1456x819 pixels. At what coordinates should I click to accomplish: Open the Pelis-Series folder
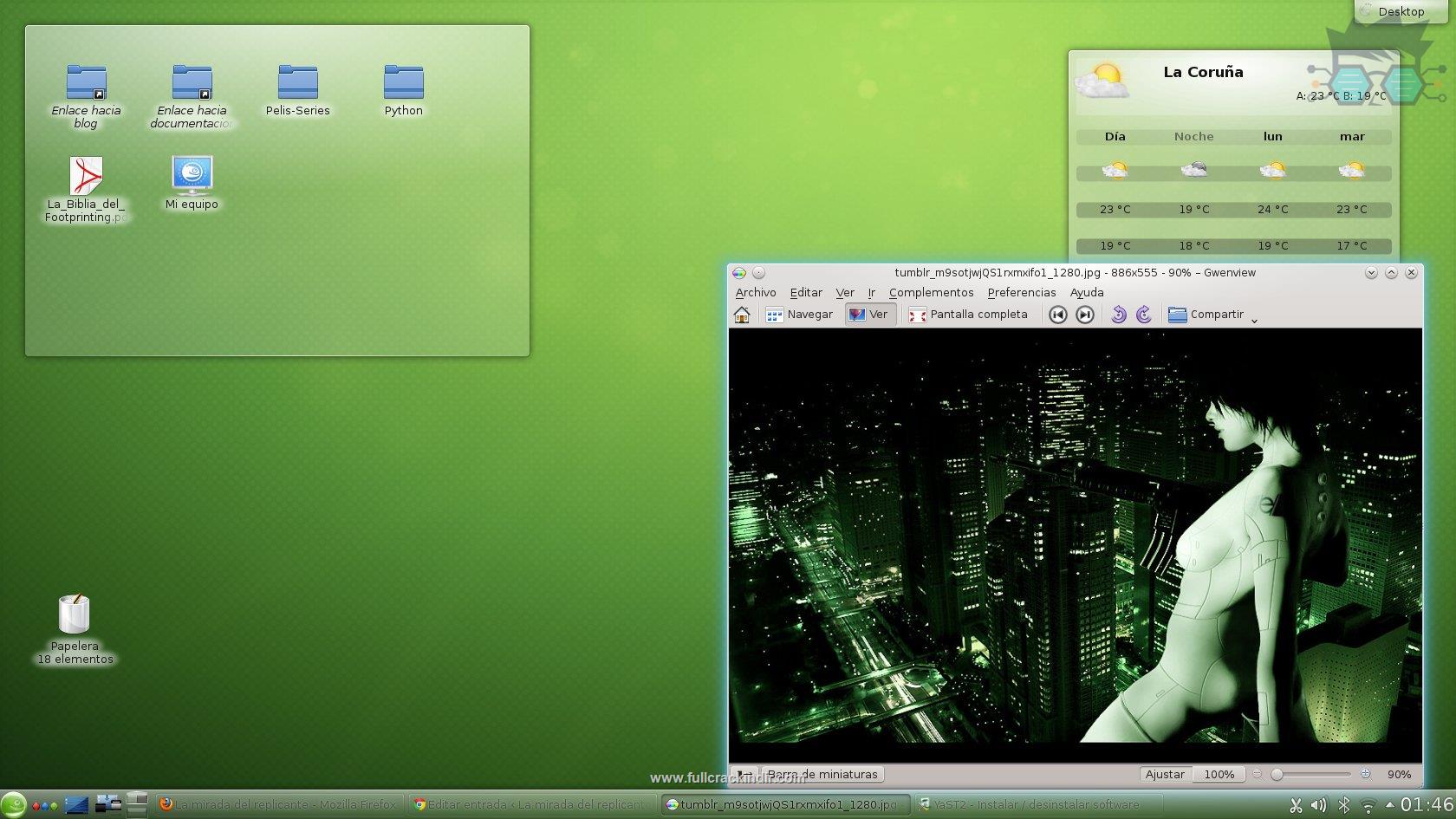[x=297, y=90]
